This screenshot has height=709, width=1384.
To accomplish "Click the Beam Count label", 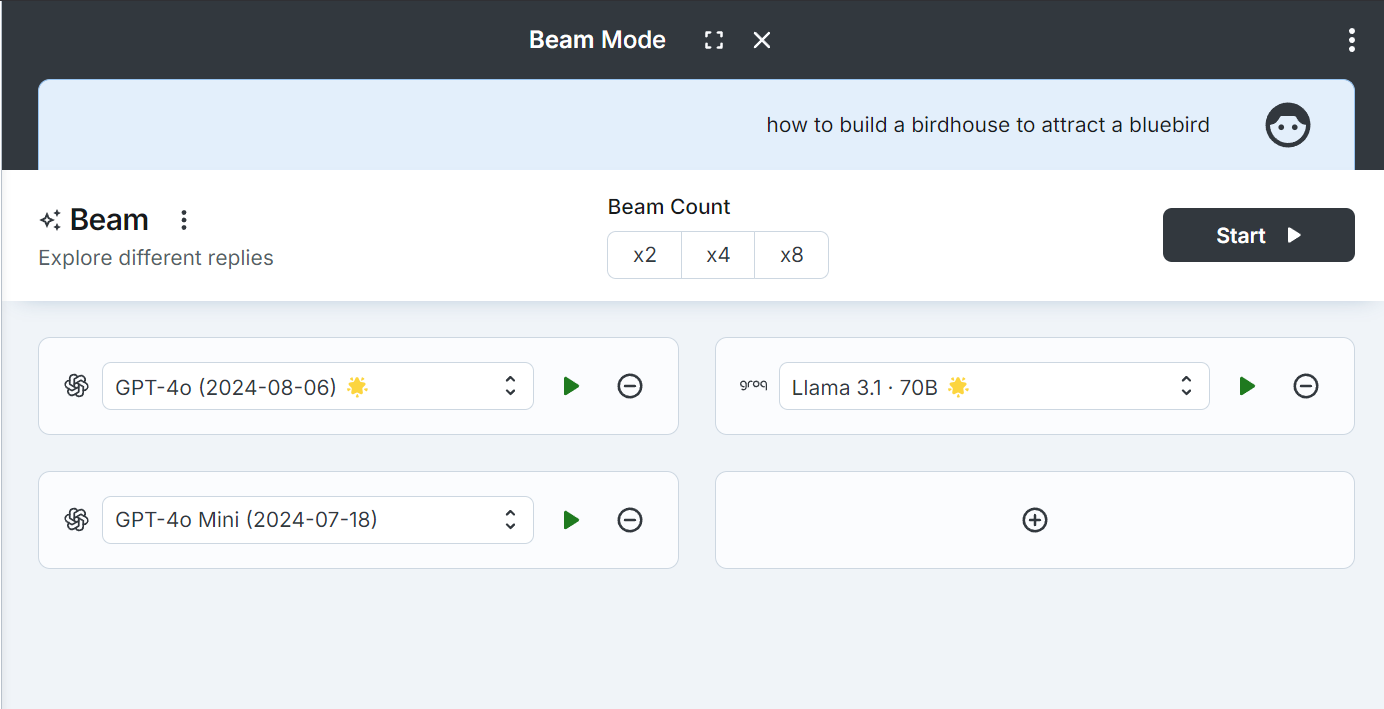I will click(x=669, y=207).
